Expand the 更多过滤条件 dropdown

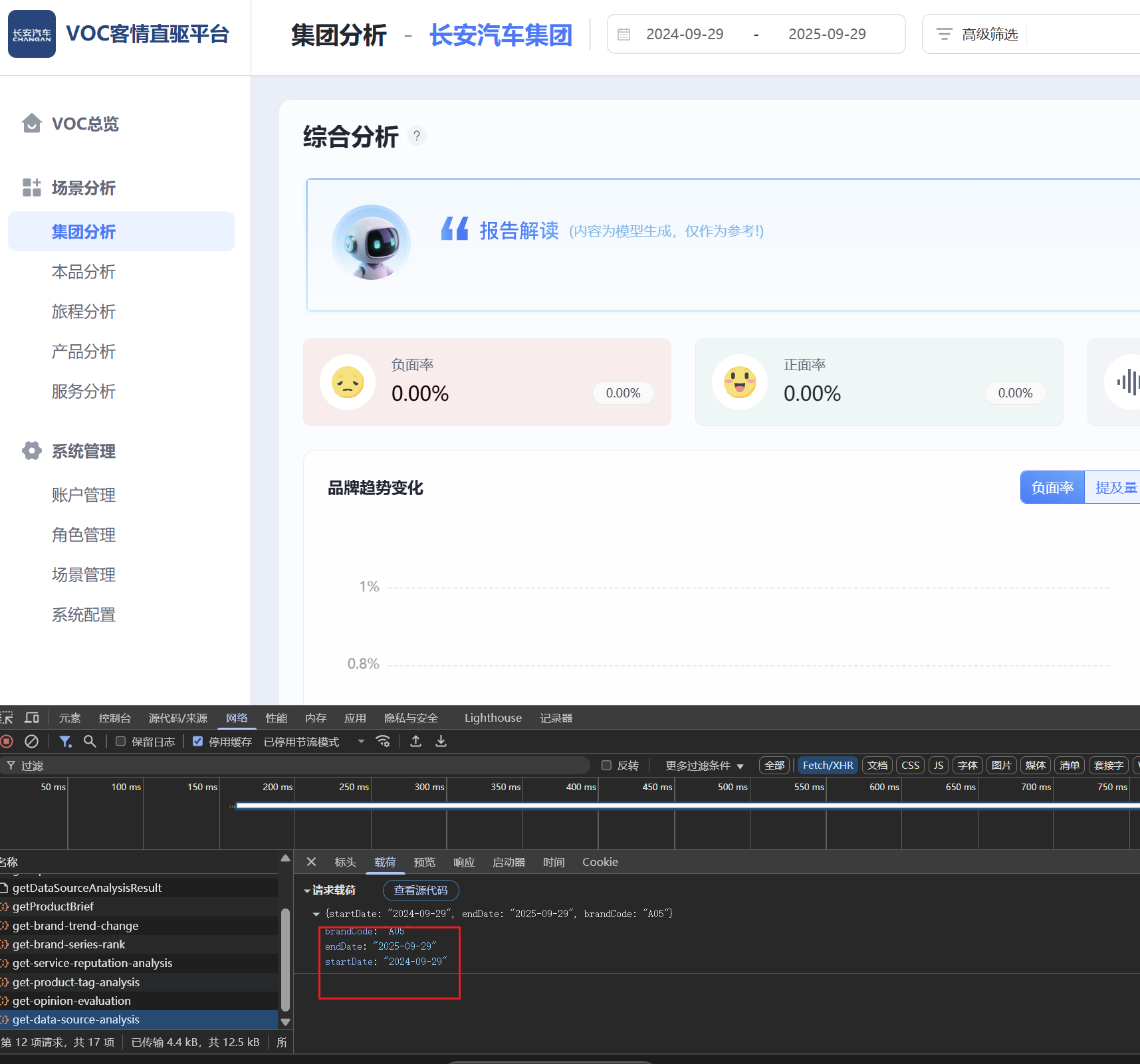(704, 766)
